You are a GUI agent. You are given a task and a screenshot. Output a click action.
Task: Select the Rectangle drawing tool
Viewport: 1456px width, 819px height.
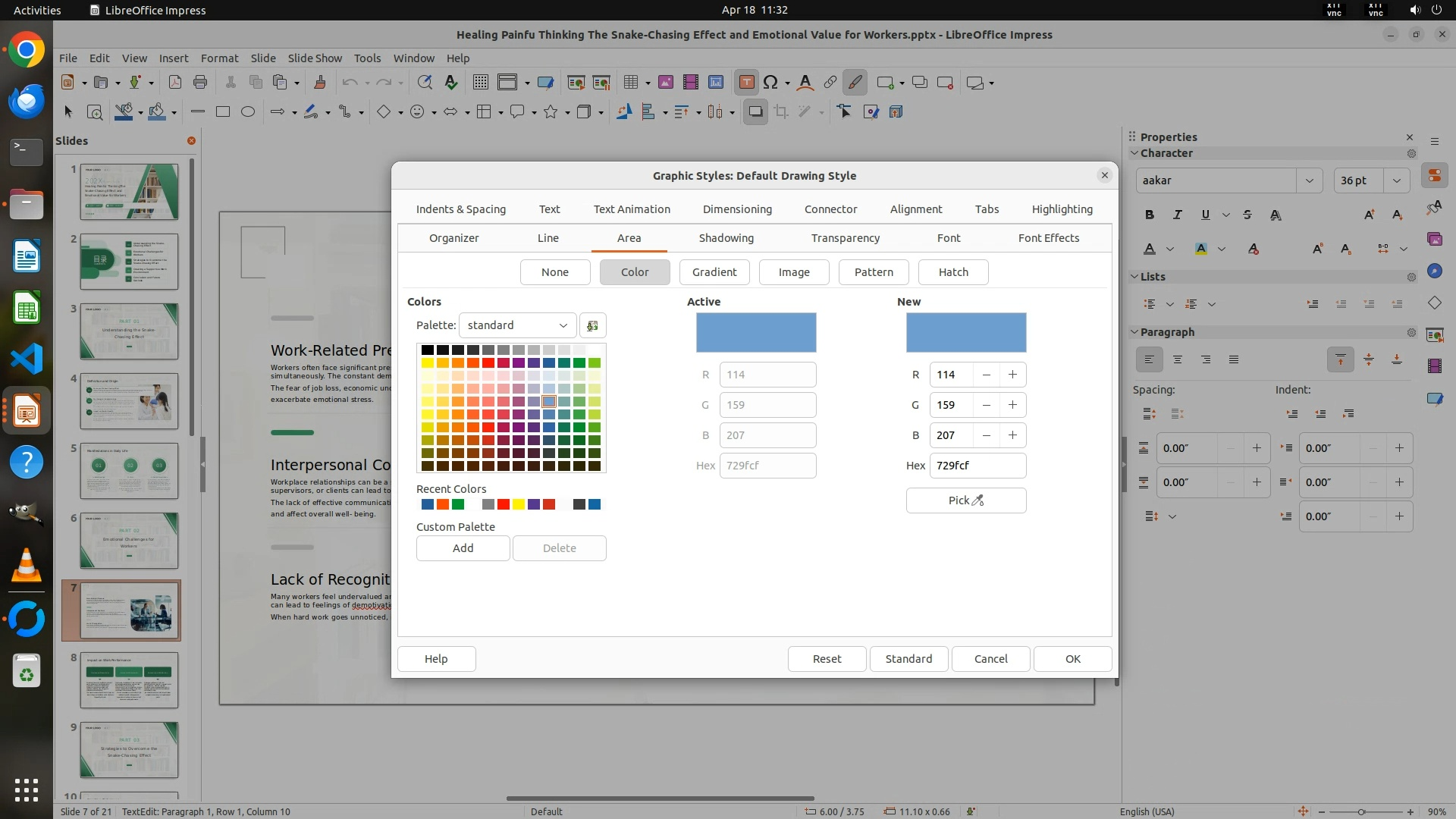pos(222,112)
